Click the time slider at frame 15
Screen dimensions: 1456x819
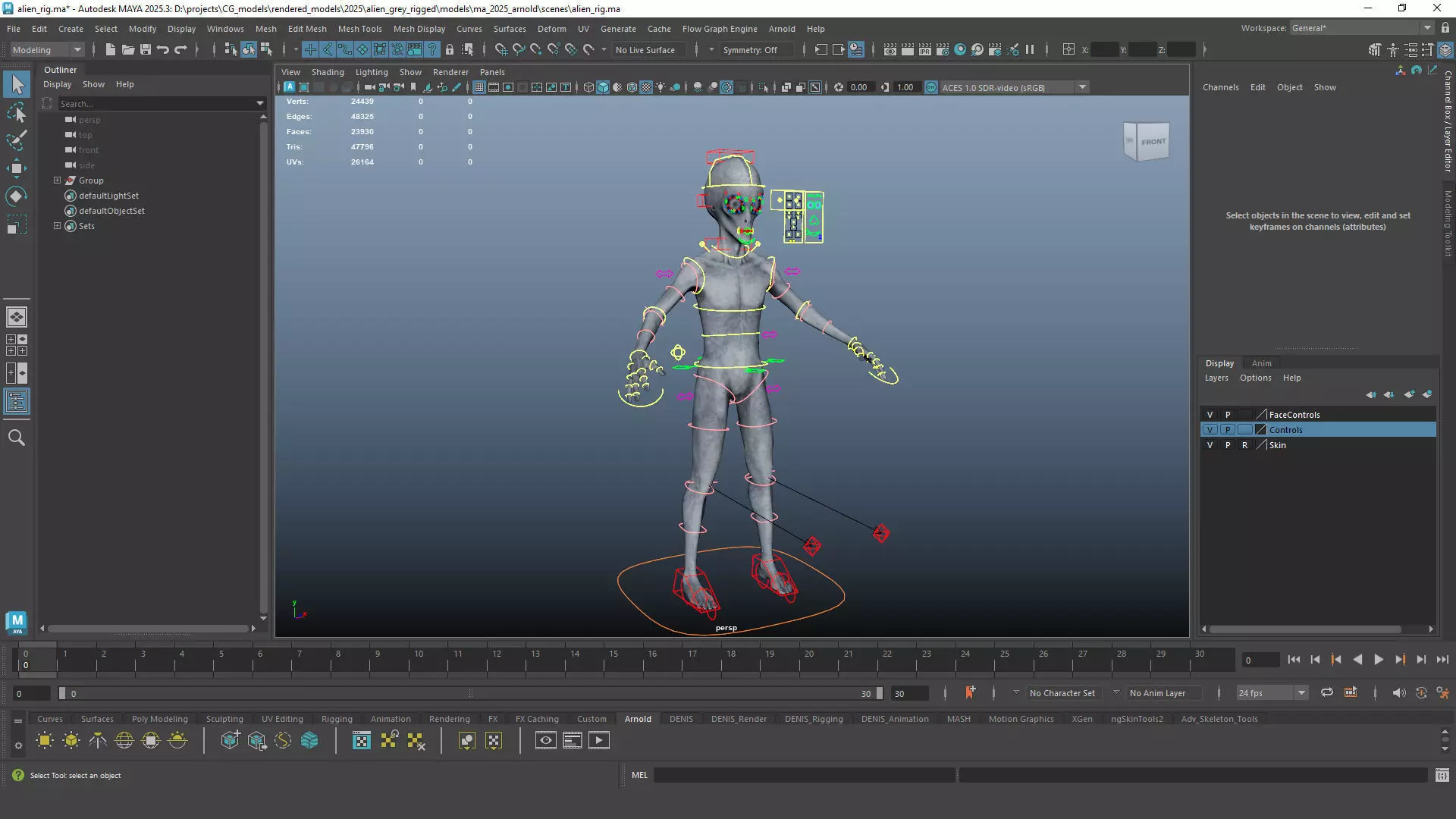point(613,661)
